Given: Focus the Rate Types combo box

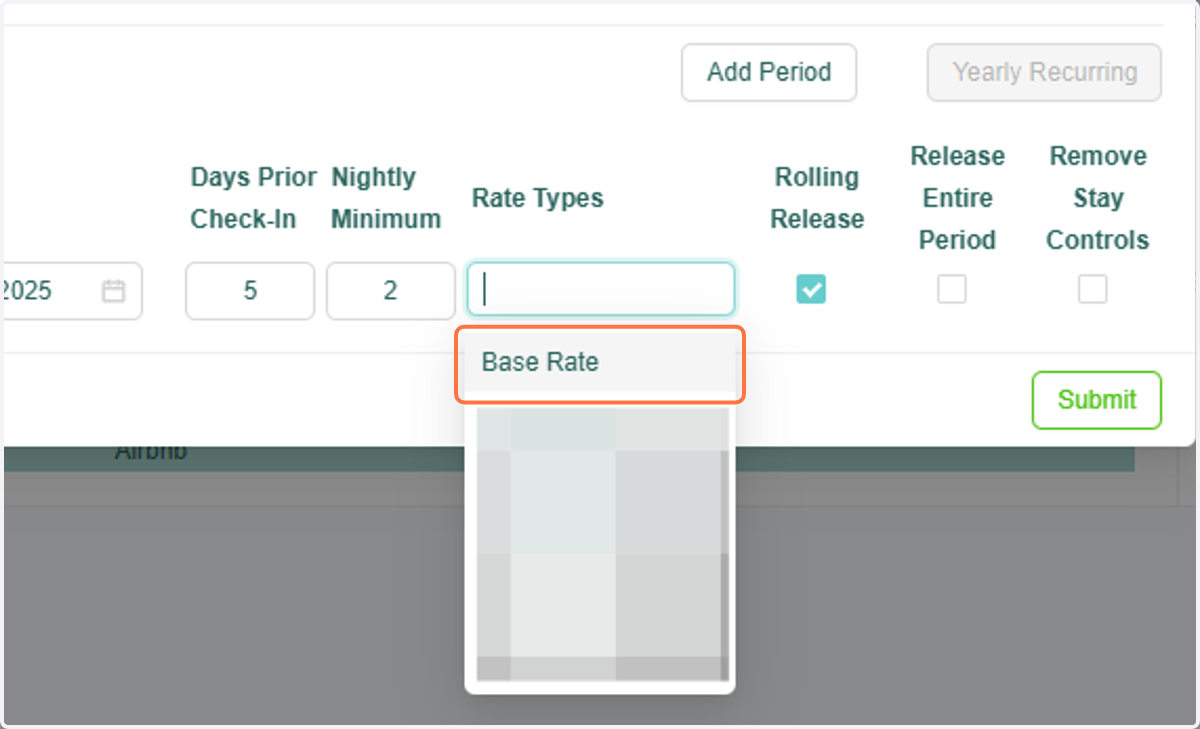Looking at the screenshot, I should click(601, 290).
